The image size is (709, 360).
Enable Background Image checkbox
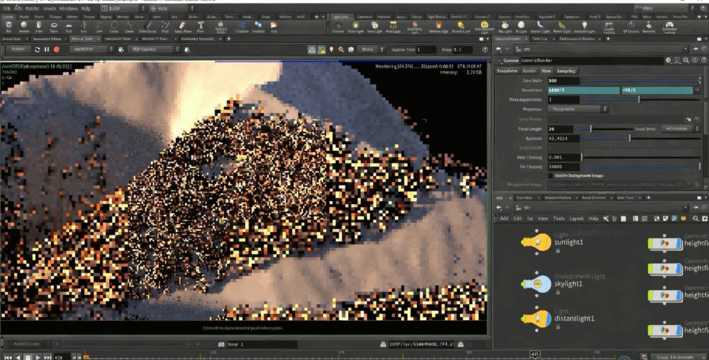tap(550, 175)
